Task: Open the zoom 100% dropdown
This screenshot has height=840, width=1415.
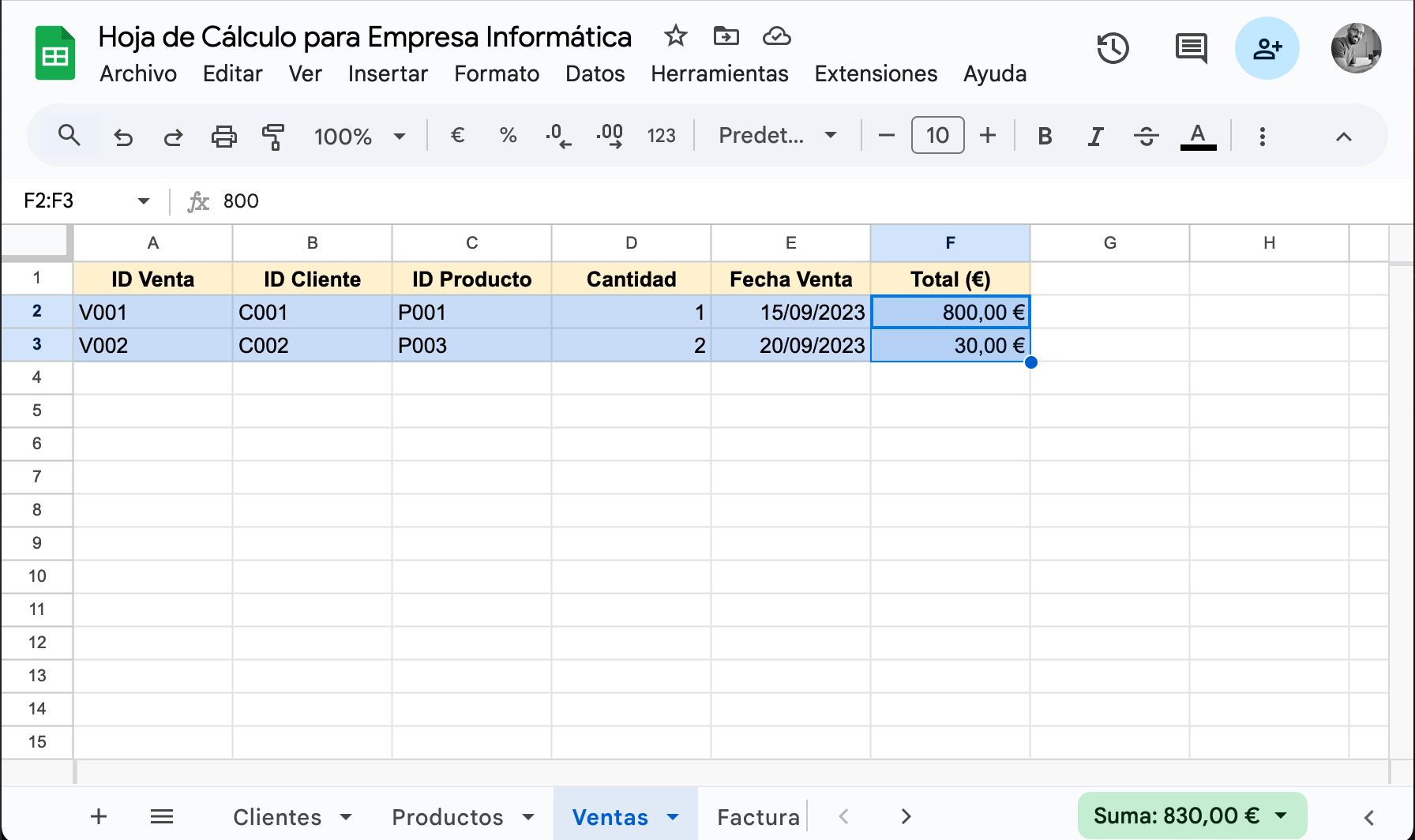Action: click(x=359, y=137)
